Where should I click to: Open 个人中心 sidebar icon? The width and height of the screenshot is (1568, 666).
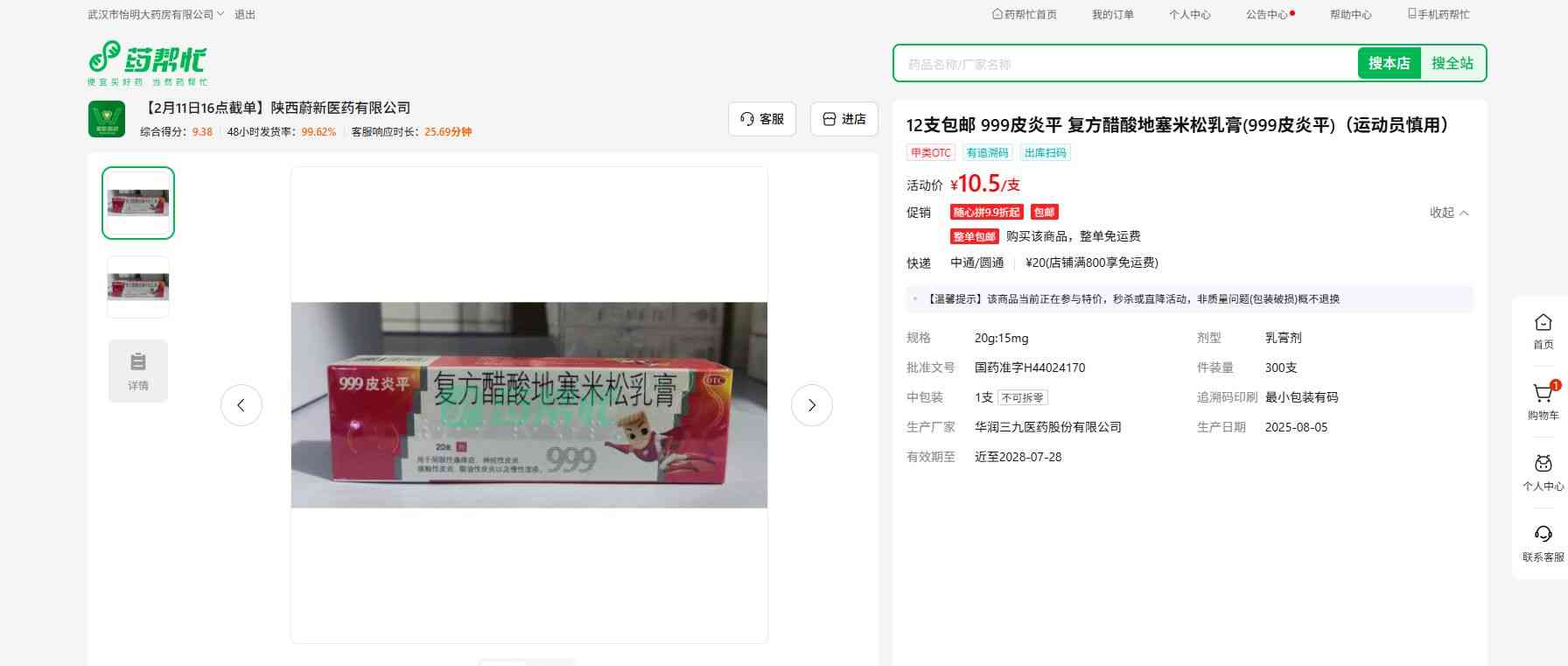pyautogui.click(x=1543, y=465)
